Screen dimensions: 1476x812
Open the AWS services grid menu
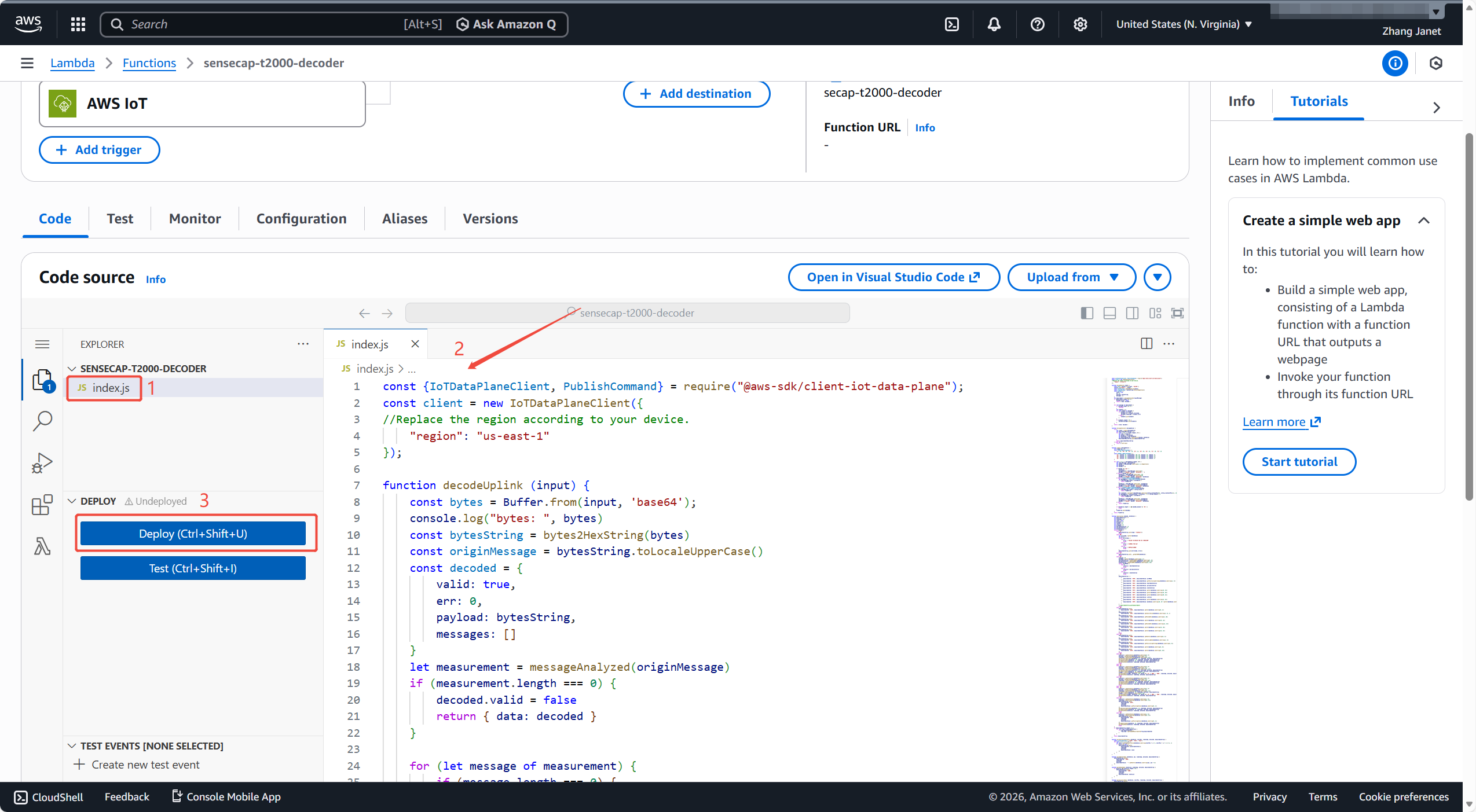(x=78, y=24)
